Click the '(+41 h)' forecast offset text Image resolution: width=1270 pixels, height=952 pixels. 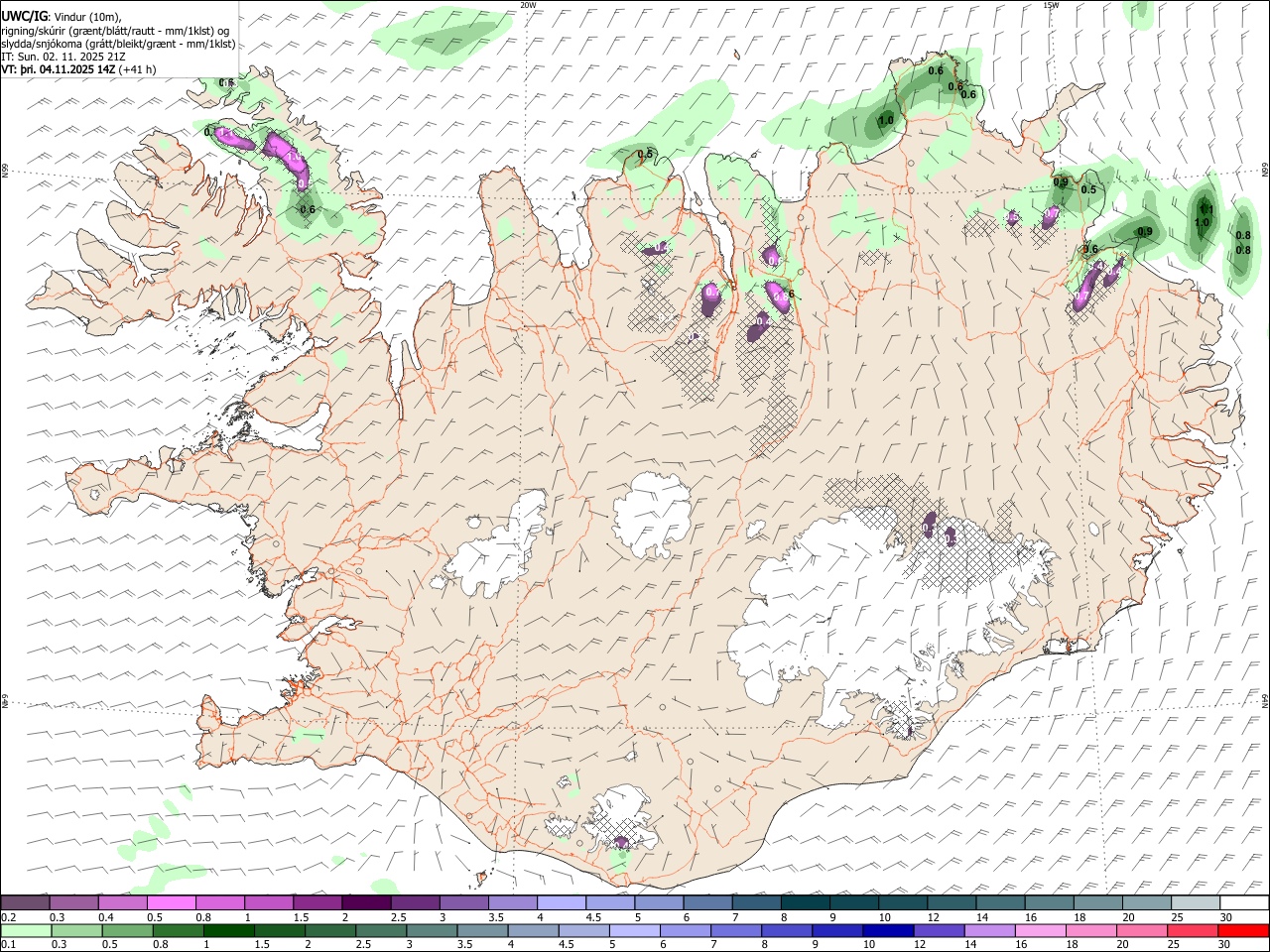pyautogui.click(x=137, y=69)
